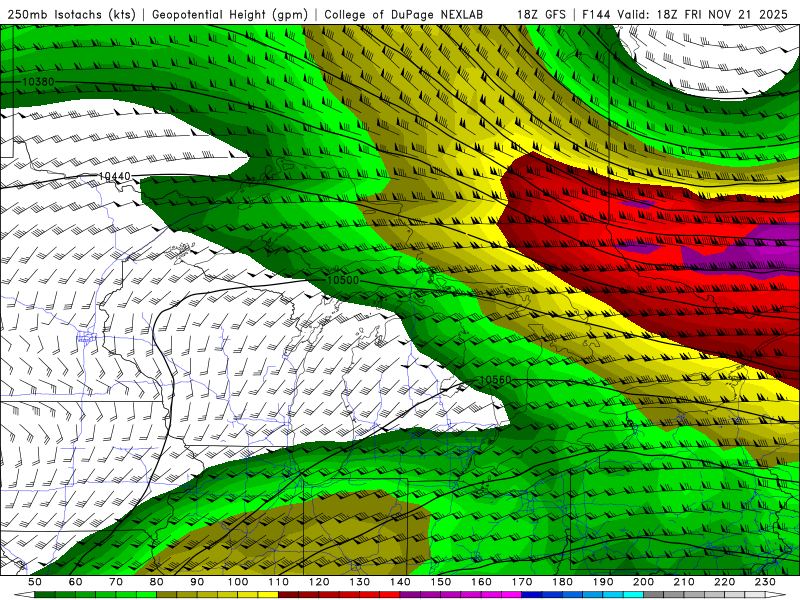Click the 70 value on the color scale
The image size is (800, 600).
(x=116, y=582)
